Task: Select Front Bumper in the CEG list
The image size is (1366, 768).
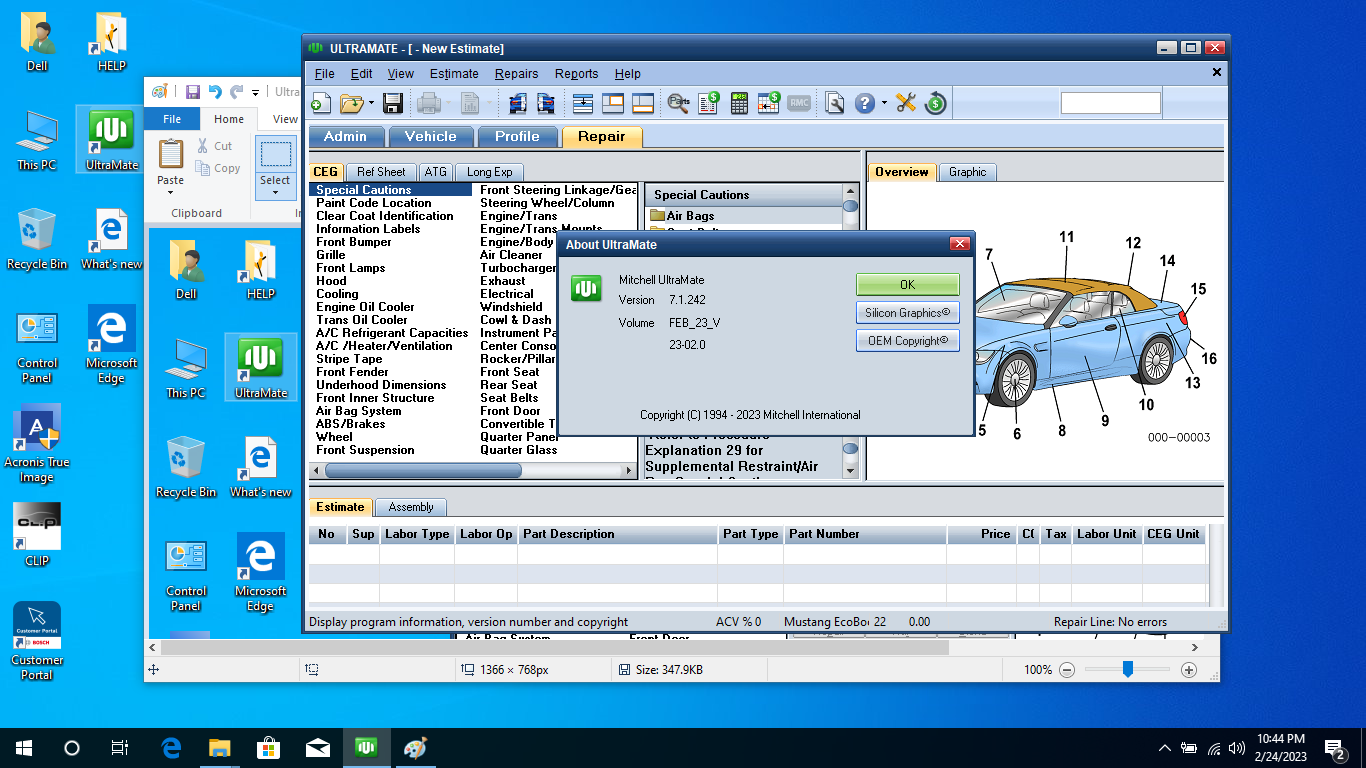Action: (x=354, y=242)
